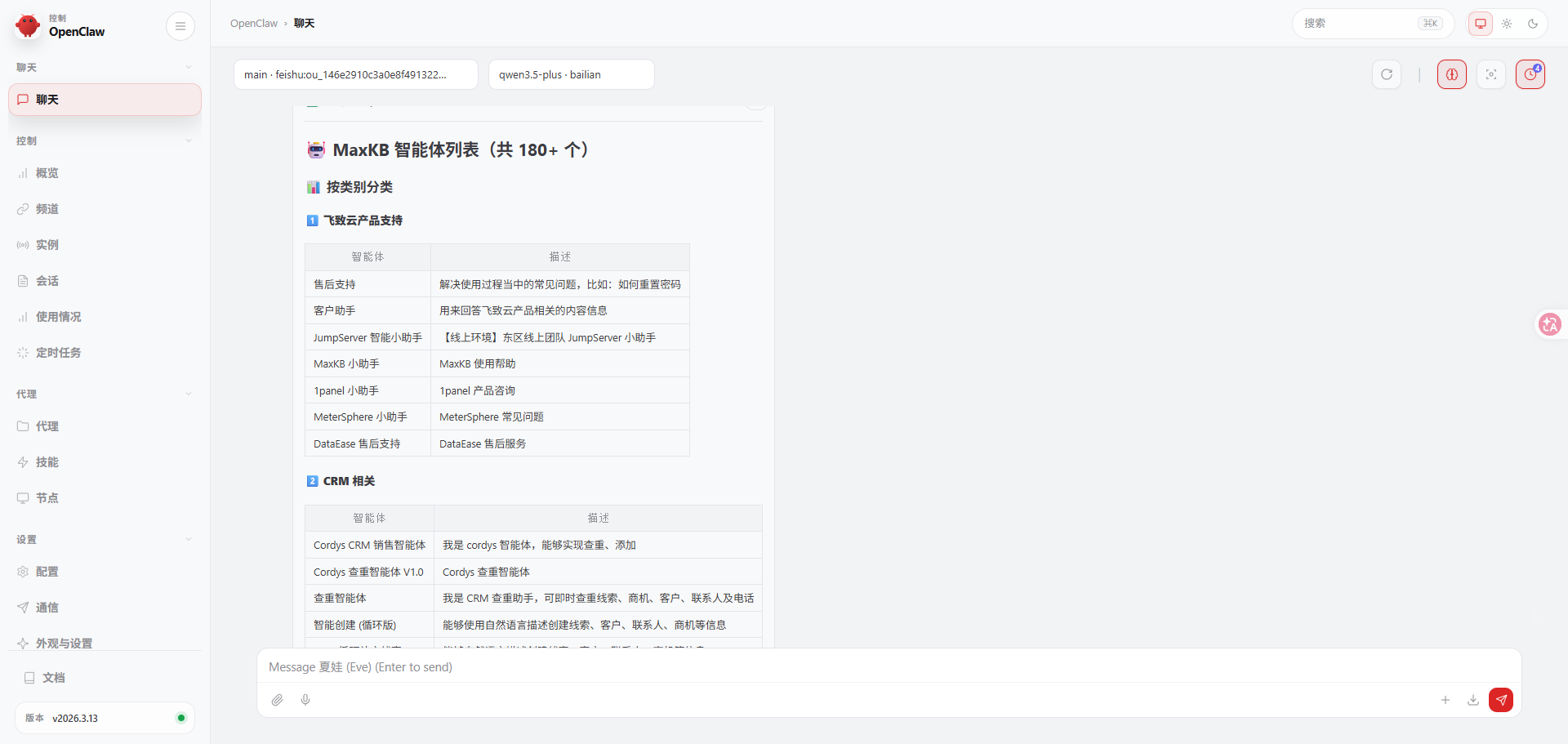Open the qwen3.5-plus model dropdown
The height and width of the screenshot is (744, 1568).
tap(571, 74)
